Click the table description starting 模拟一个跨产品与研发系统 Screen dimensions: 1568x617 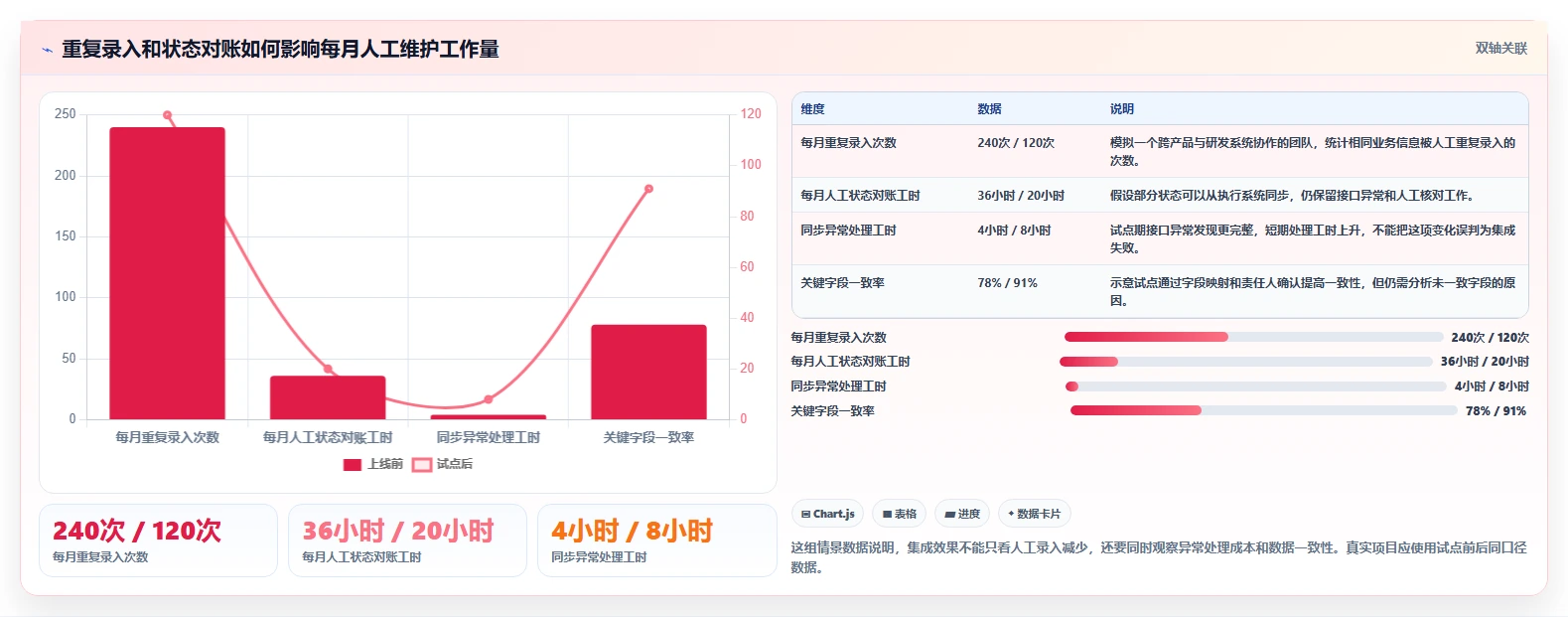(x=1313, y=152)
